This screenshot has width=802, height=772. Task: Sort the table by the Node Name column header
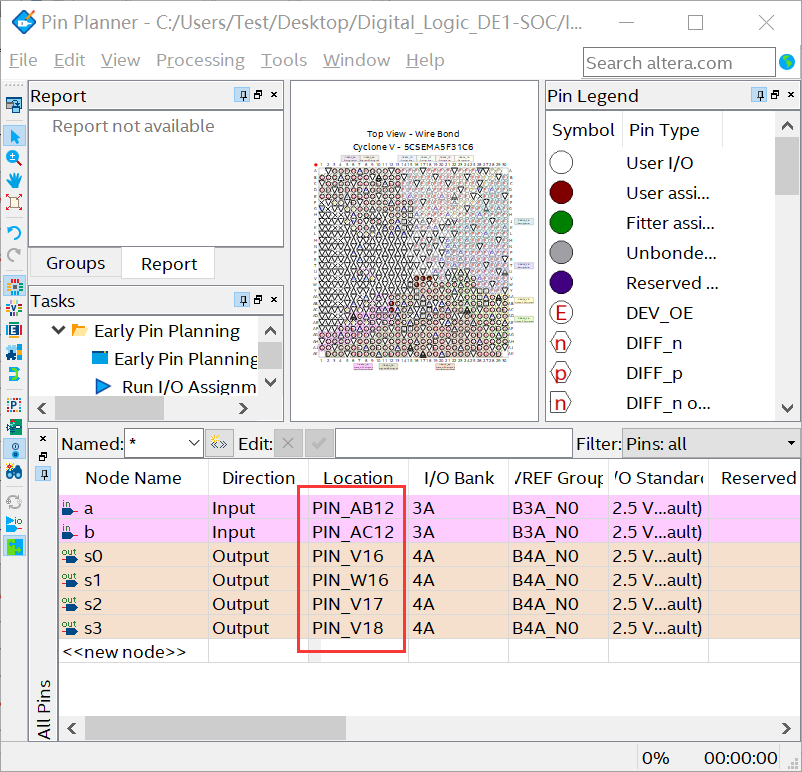point(133,478)
